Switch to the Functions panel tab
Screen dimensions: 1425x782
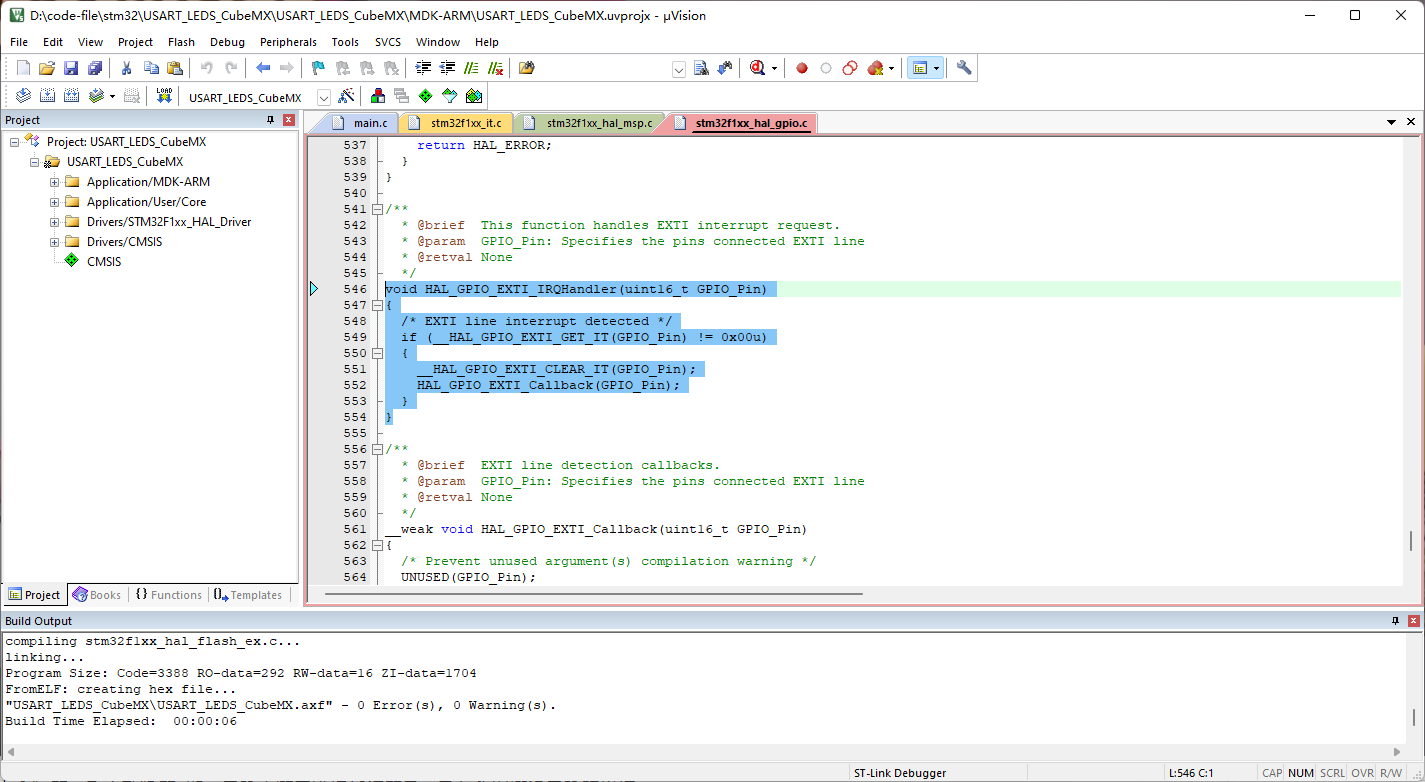pyautogui.click(x=168, y=595)
